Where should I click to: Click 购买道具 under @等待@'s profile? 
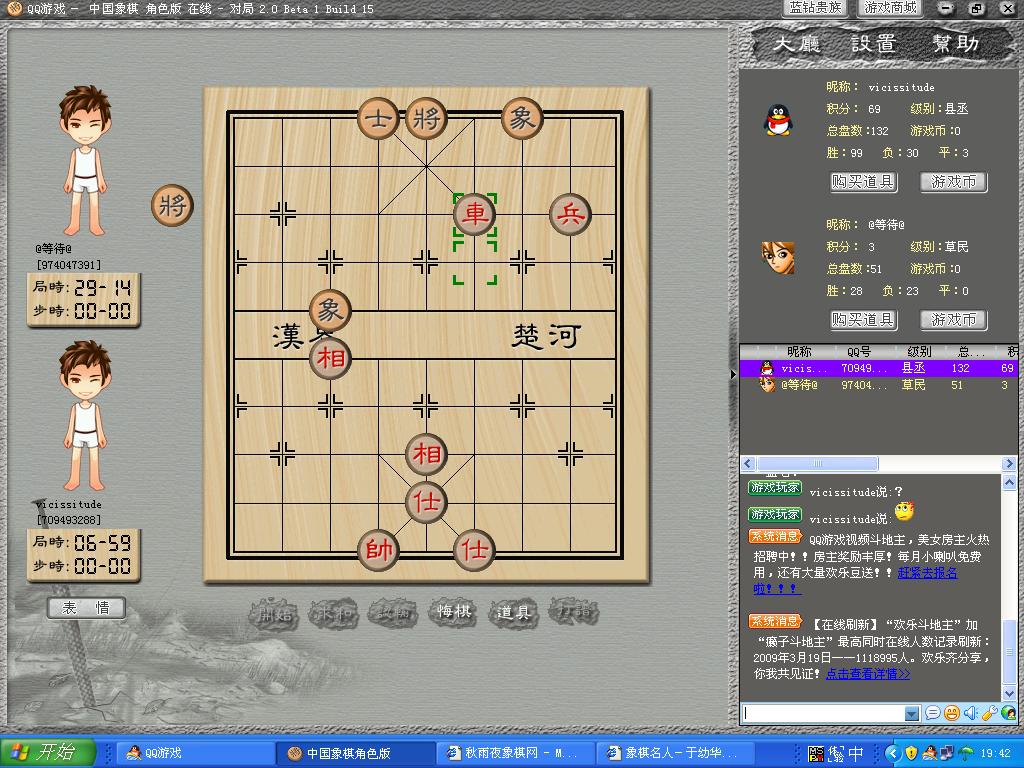pos(863,319)
